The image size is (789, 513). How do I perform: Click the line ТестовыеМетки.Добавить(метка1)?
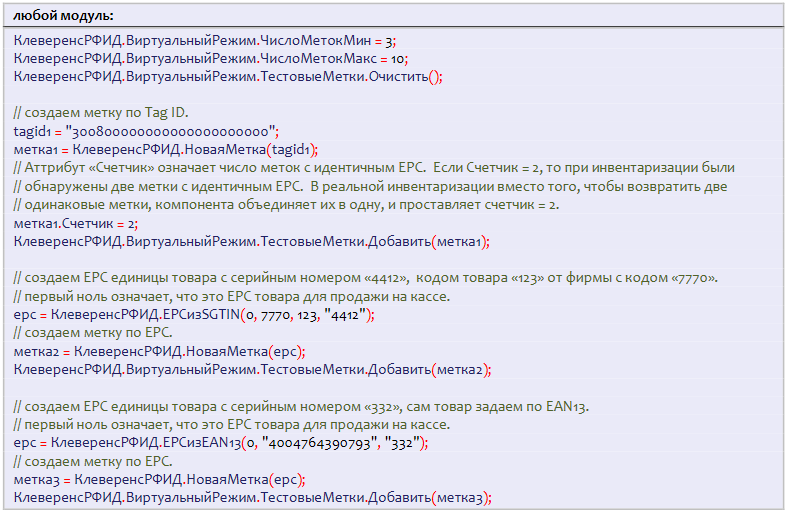[252, 242]
